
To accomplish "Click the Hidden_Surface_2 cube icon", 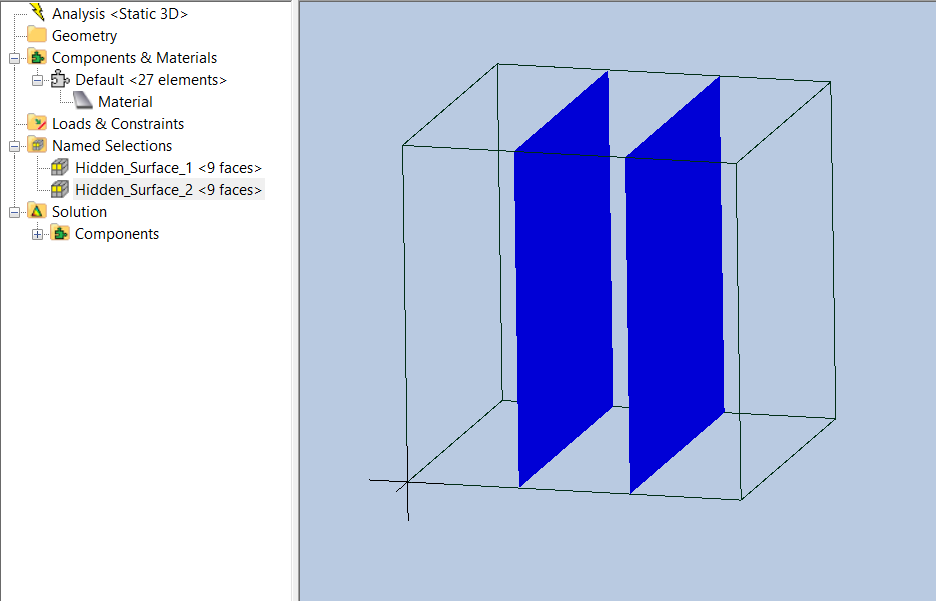I will click(60, 189).
